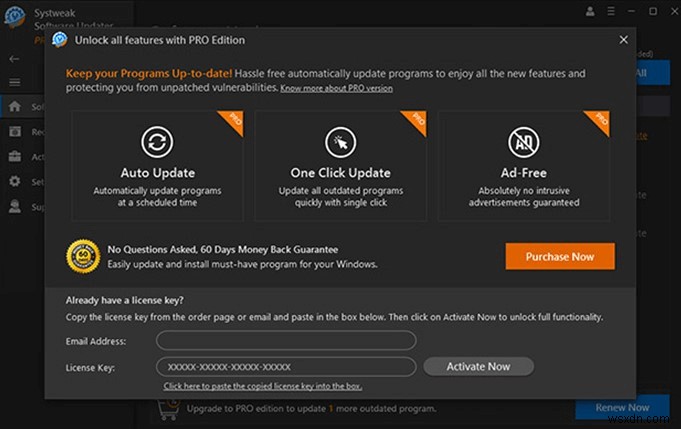The image size is (681, 429).
Task: Click the paste copied license key link
Action: 263,386
